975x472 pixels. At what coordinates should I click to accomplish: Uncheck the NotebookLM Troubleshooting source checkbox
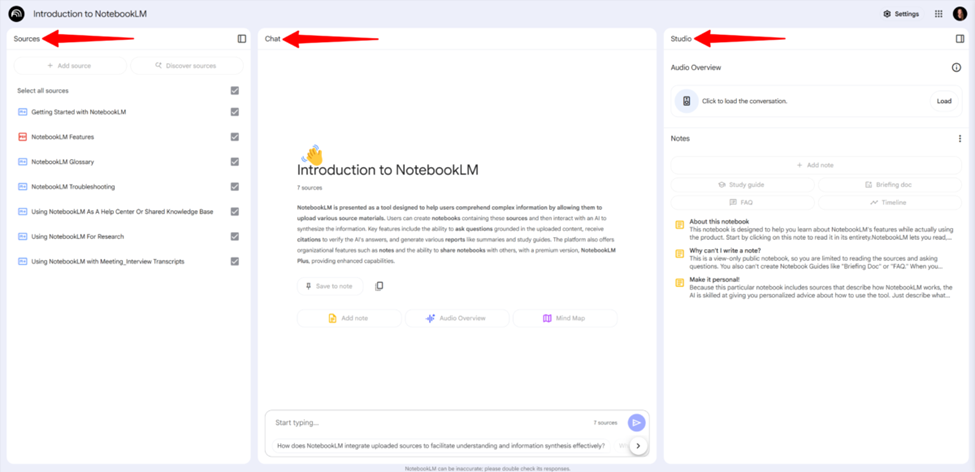235,187
